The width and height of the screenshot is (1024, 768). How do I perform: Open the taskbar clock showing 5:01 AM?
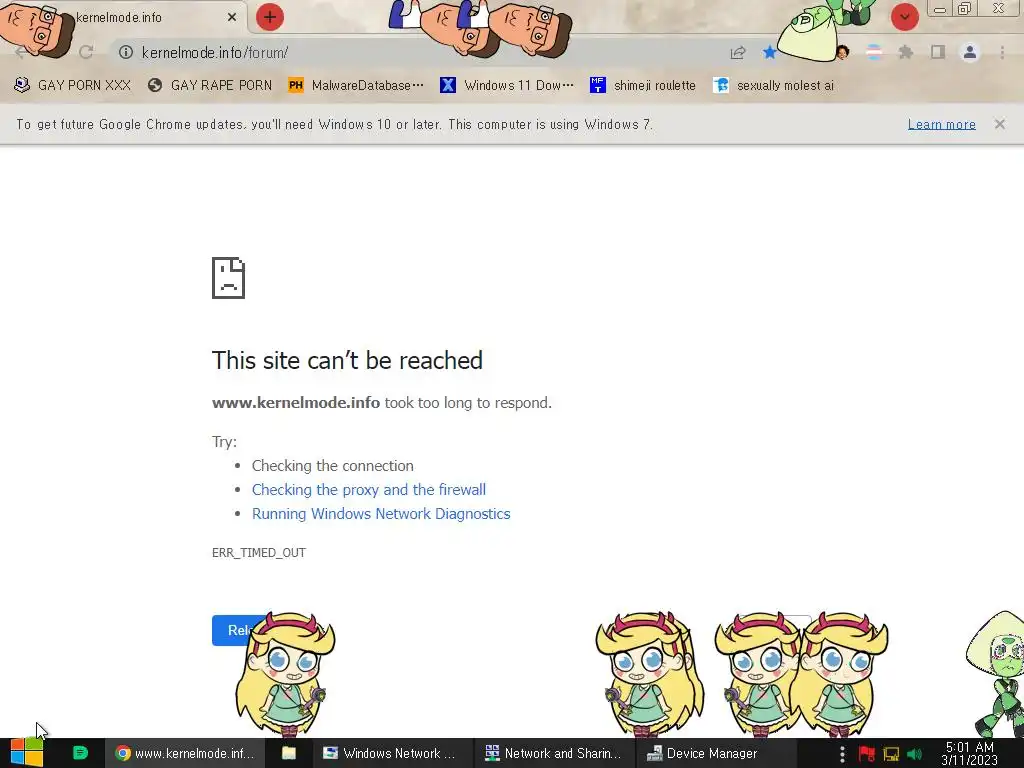[970, 754]
